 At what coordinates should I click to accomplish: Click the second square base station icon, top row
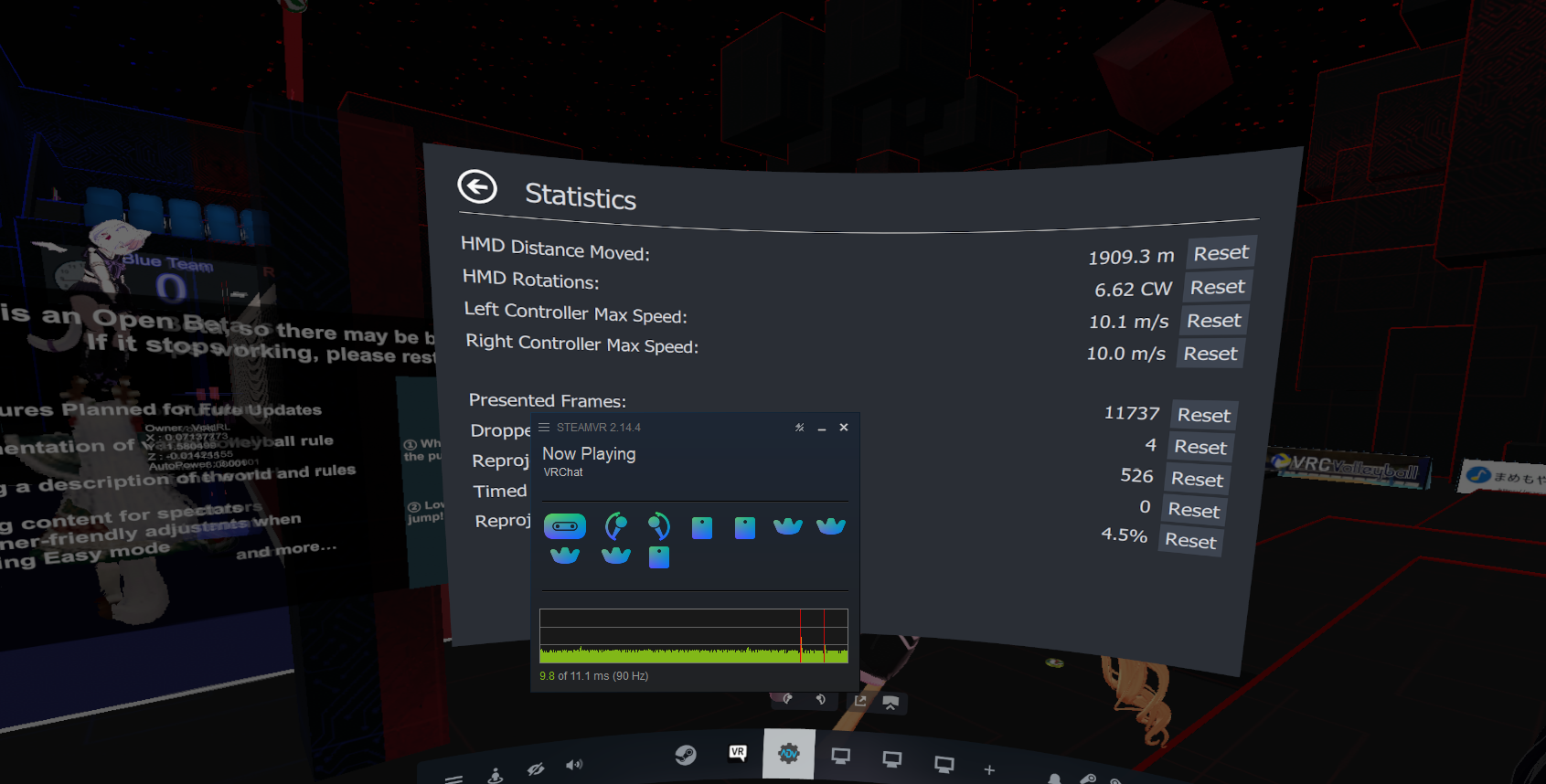pos(745,527)
